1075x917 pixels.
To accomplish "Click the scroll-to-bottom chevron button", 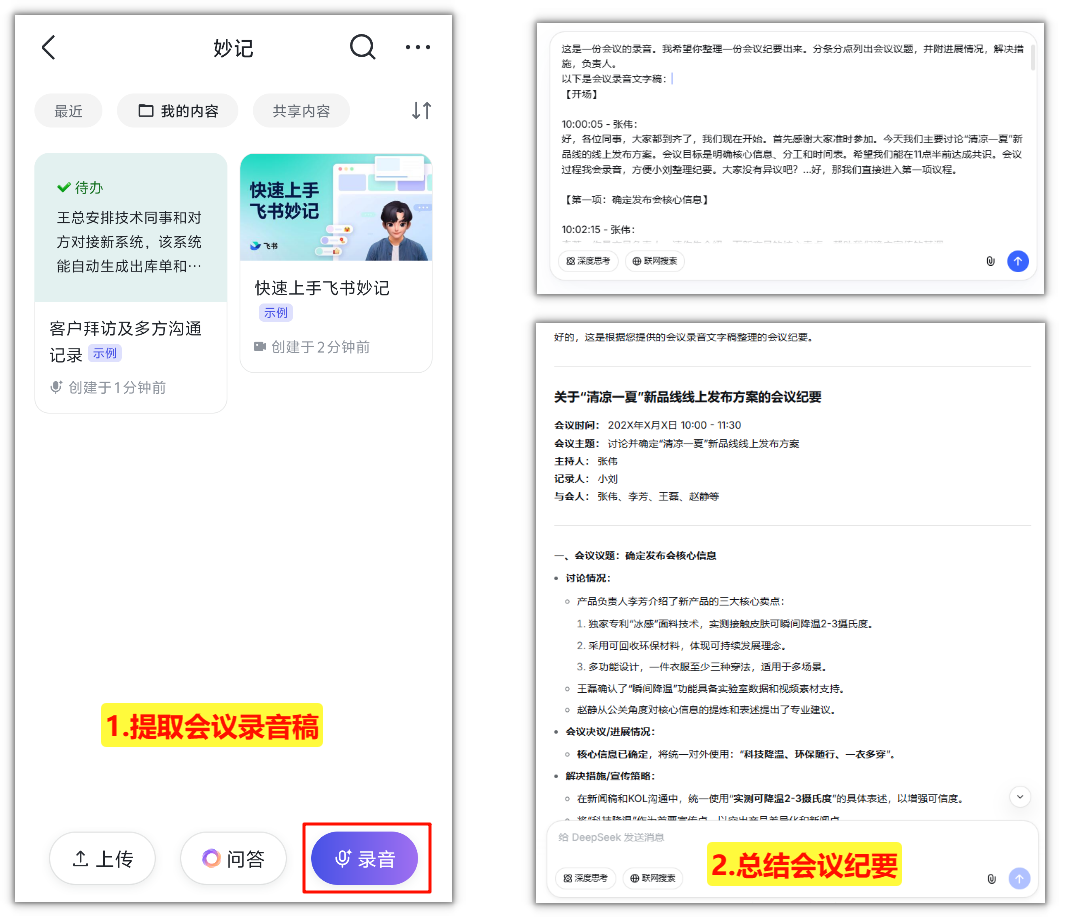I will point(1020,797).
